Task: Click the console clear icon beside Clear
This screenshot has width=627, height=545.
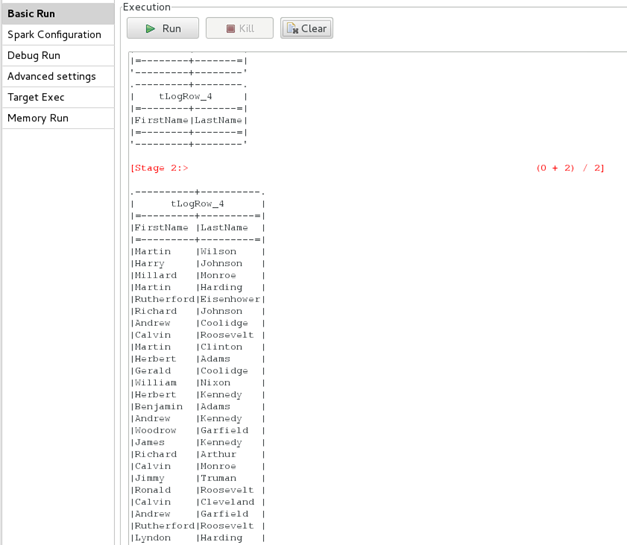Action: pos(292,29)
